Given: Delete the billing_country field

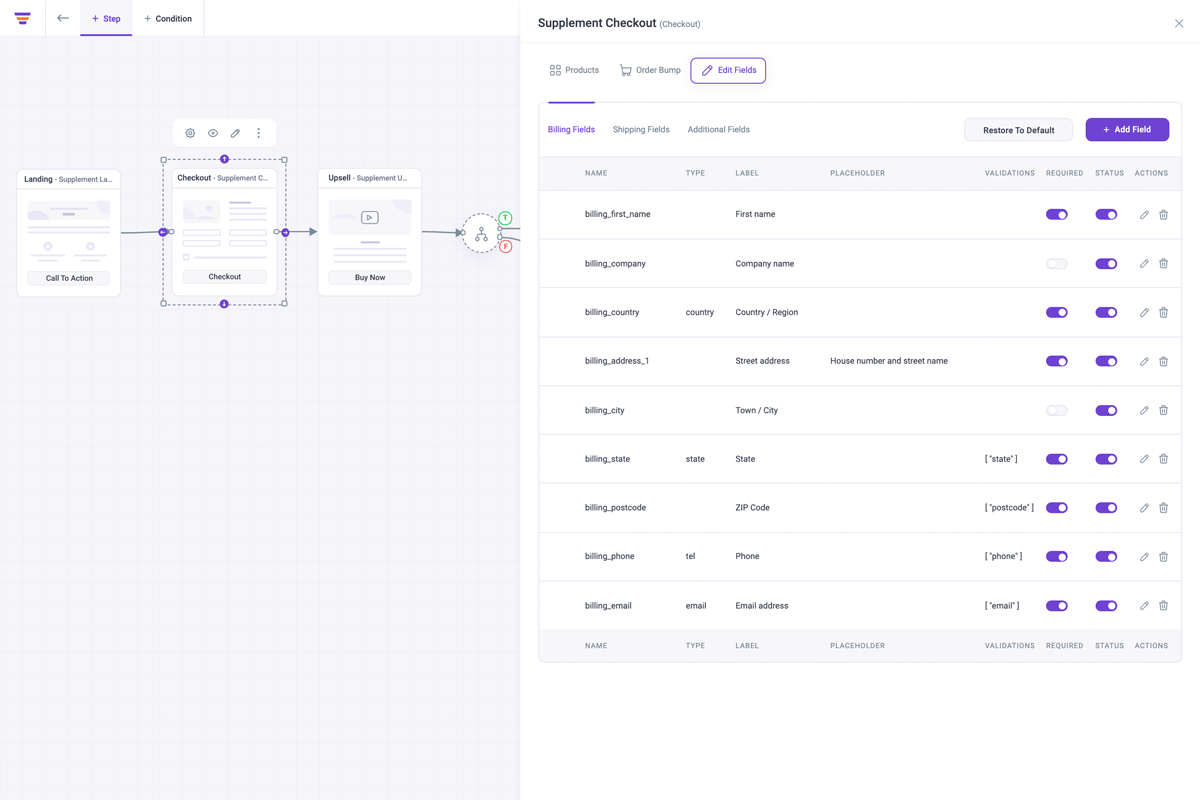Looking at the screenshot, I should [1164, 312].
